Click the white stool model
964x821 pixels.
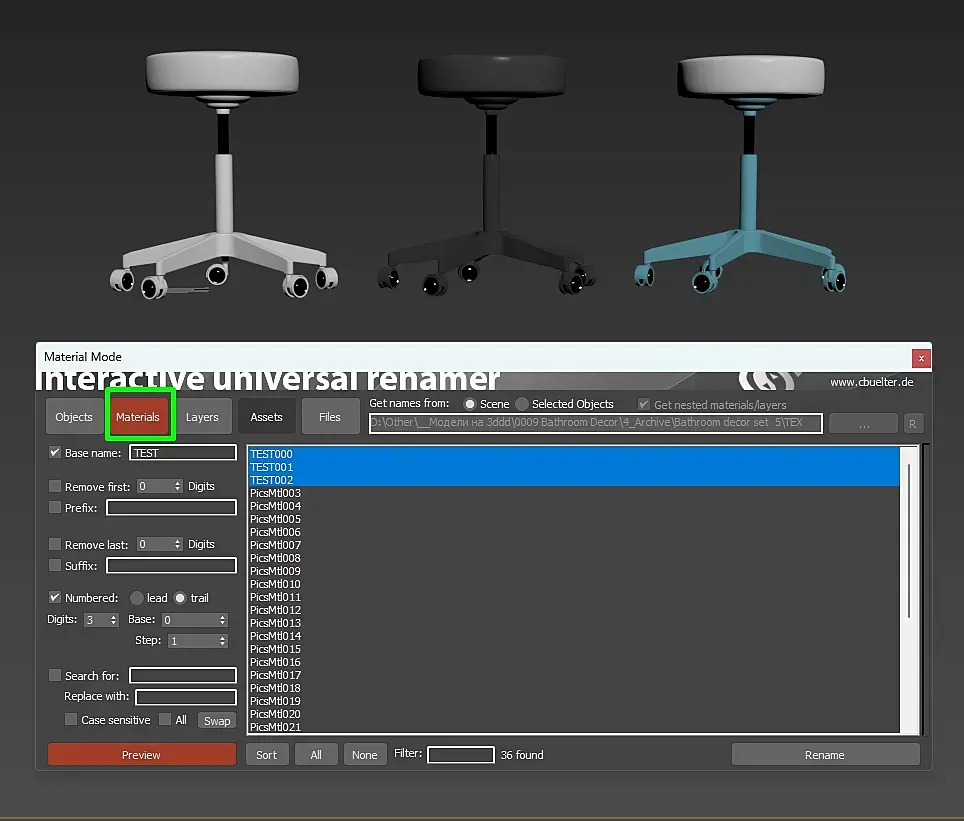(223, 175)
